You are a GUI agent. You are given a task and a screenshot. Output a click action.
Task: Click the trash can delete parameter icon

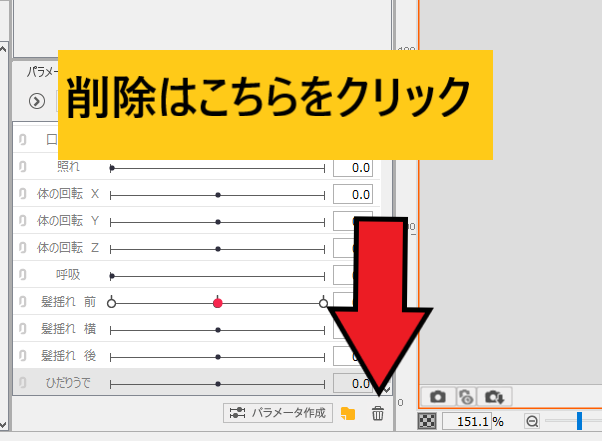(x=377, y=413)
